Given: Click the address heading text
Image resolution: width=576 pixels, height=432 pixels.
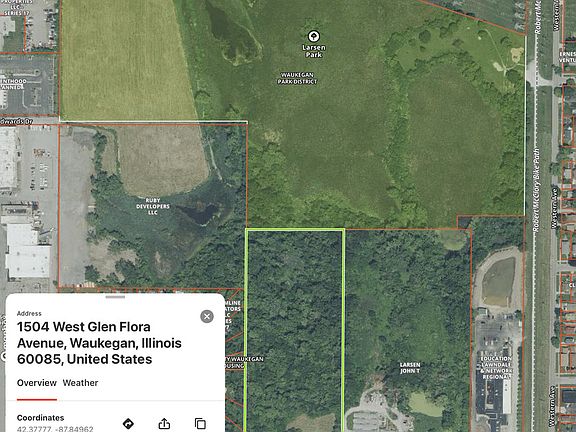Looking at the screenshot, I should coord(99,343).
